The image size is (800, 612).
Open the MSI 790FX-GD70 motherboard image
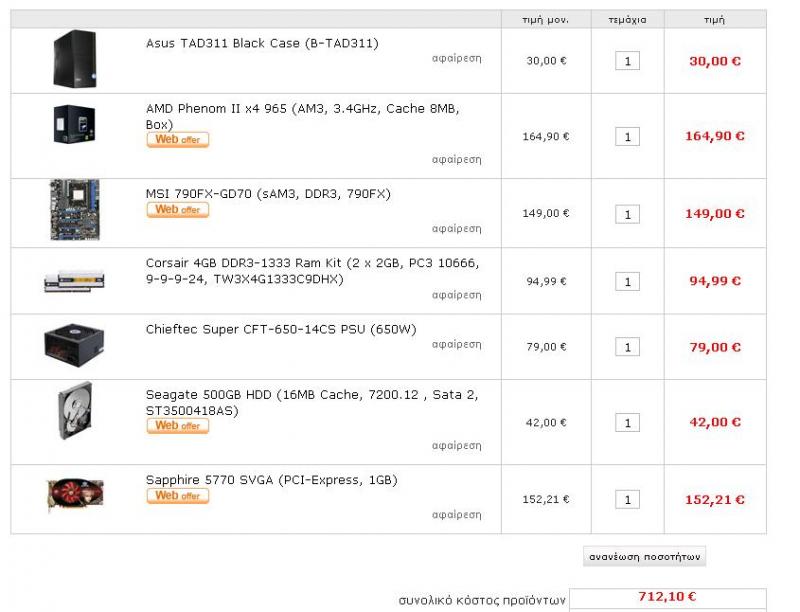pyautogui.click(x=74, y=210)
